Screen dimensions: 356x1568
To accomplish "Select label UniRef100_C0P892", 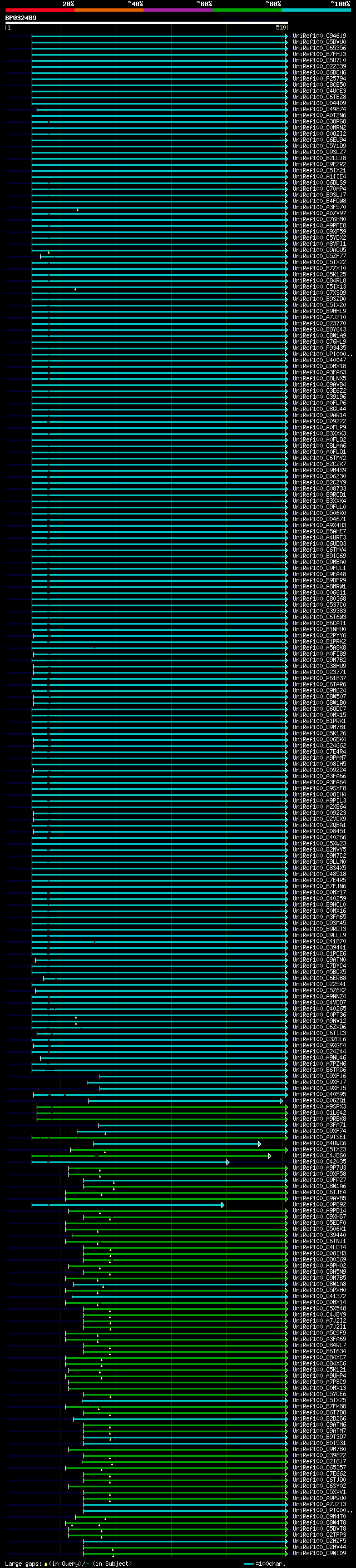I will [x=319, y=1205].
